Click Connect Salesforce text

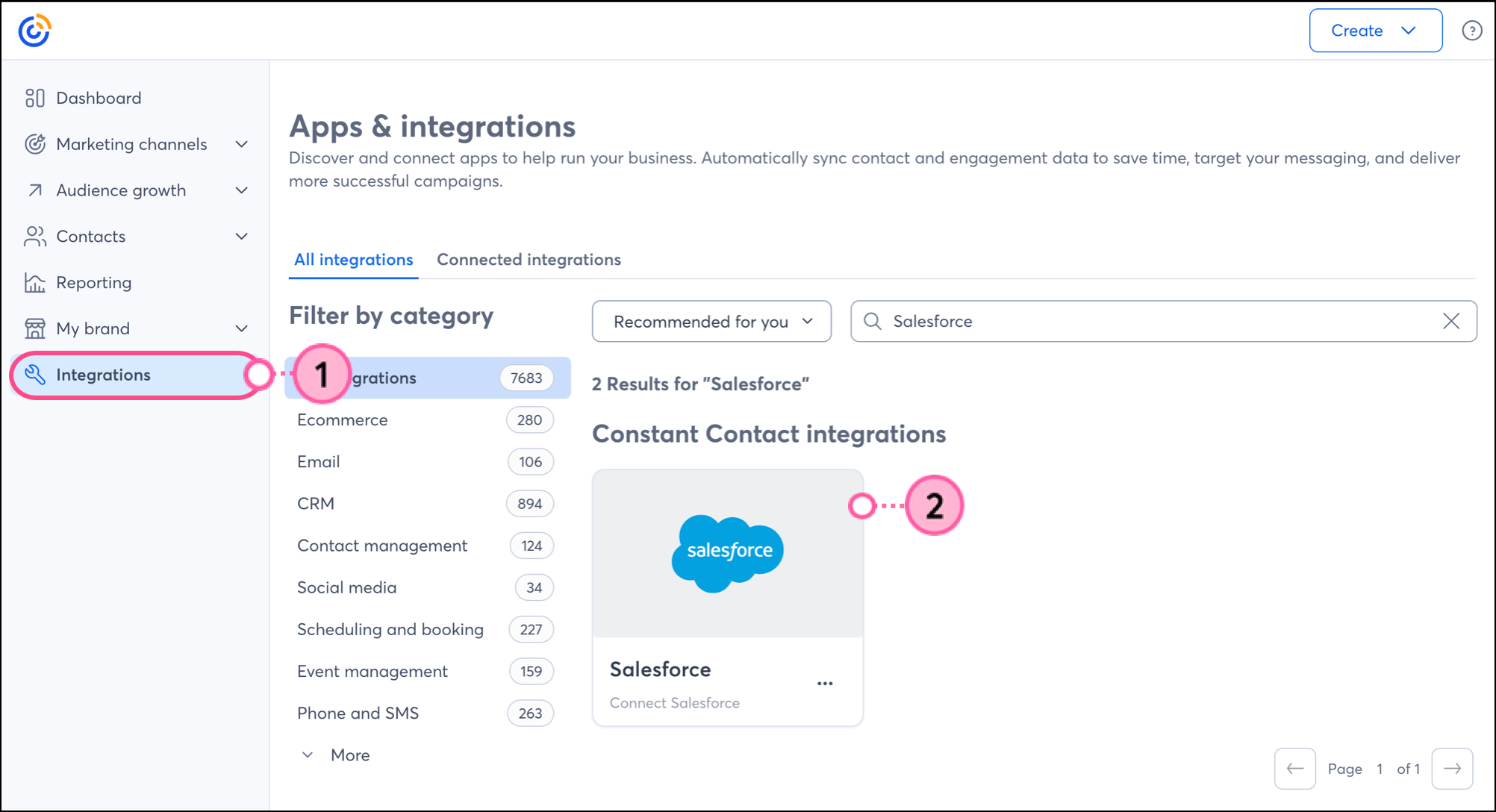(x=675, y=703)
